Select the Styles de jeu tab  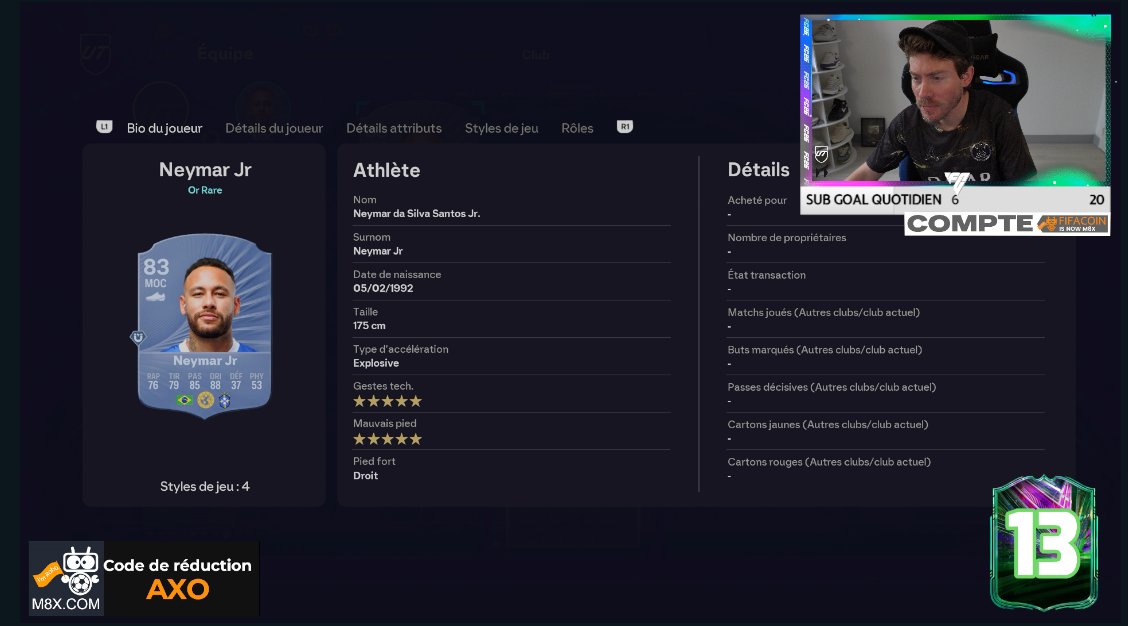point(501,128)
